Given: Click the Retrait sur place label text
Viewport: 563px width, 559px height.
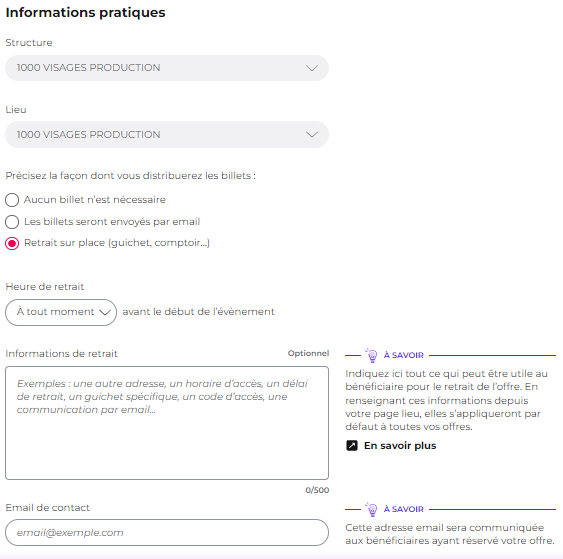Looking at the screenshot, I should [117, 243].
